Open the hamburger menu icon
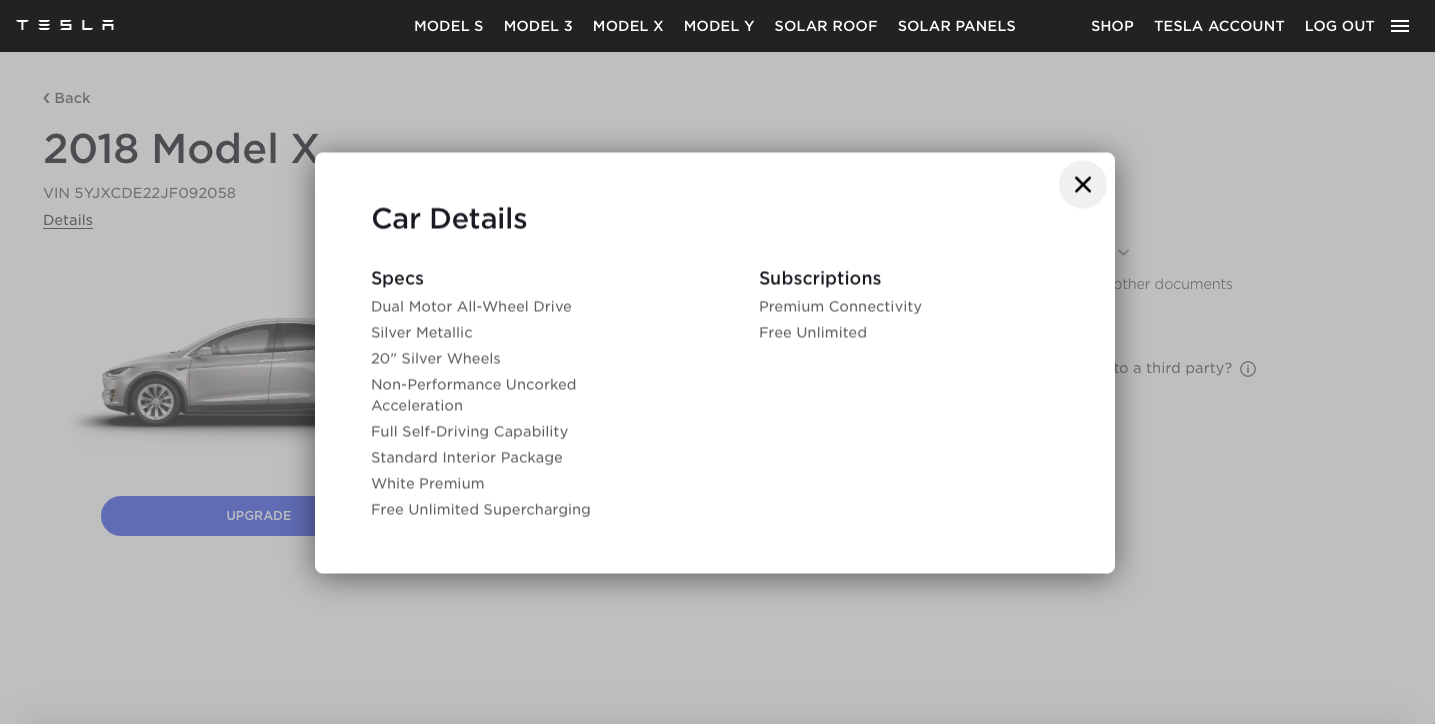The image size is (1435, 724). [x=1400, y=26]
